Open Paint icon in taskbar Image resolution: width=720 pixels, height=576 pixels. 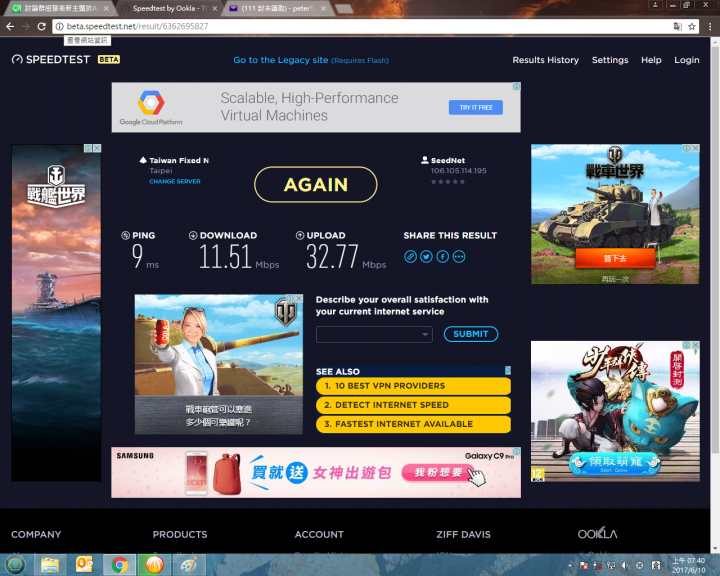[189, 565]
